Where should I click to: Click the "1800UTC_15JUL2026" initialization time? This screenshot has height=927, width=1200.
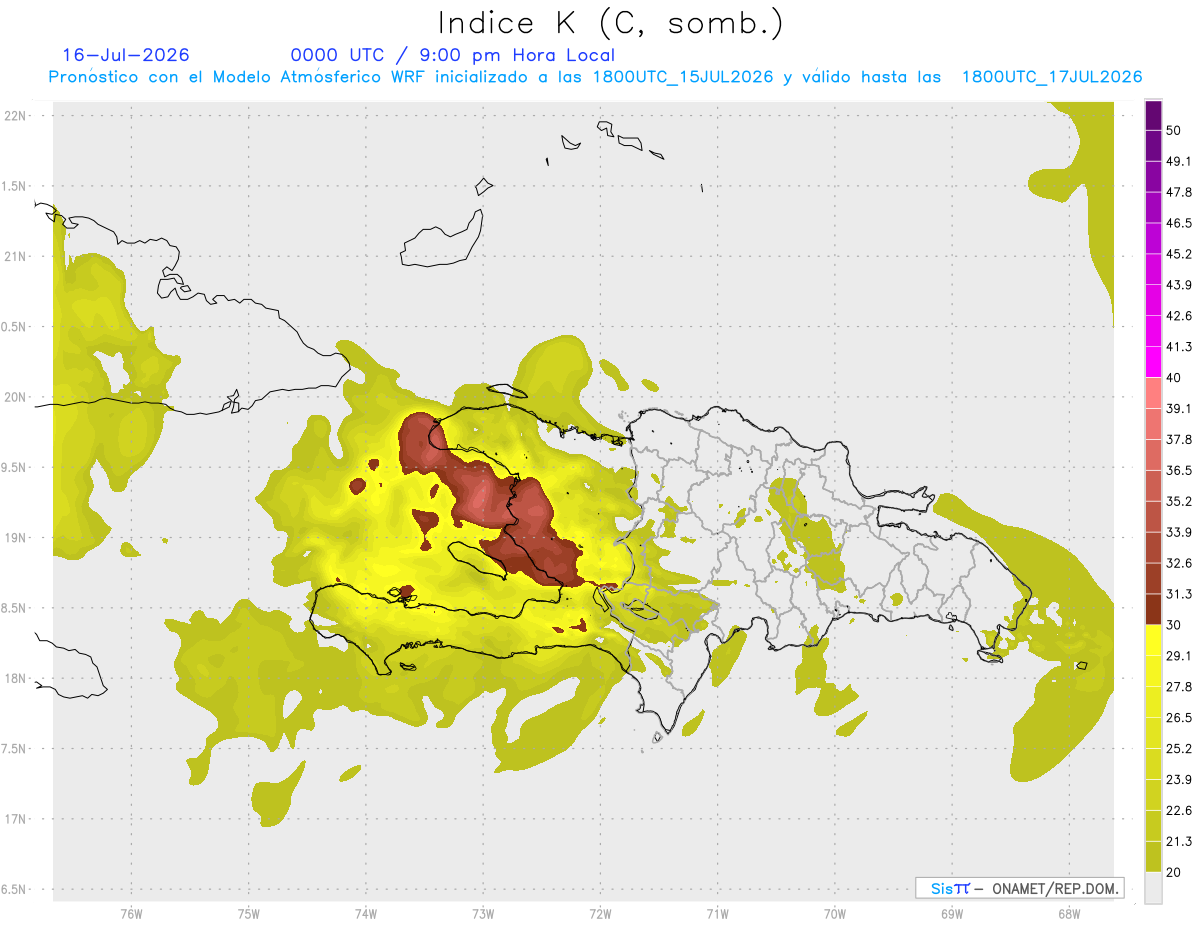[x=682, y=77]
